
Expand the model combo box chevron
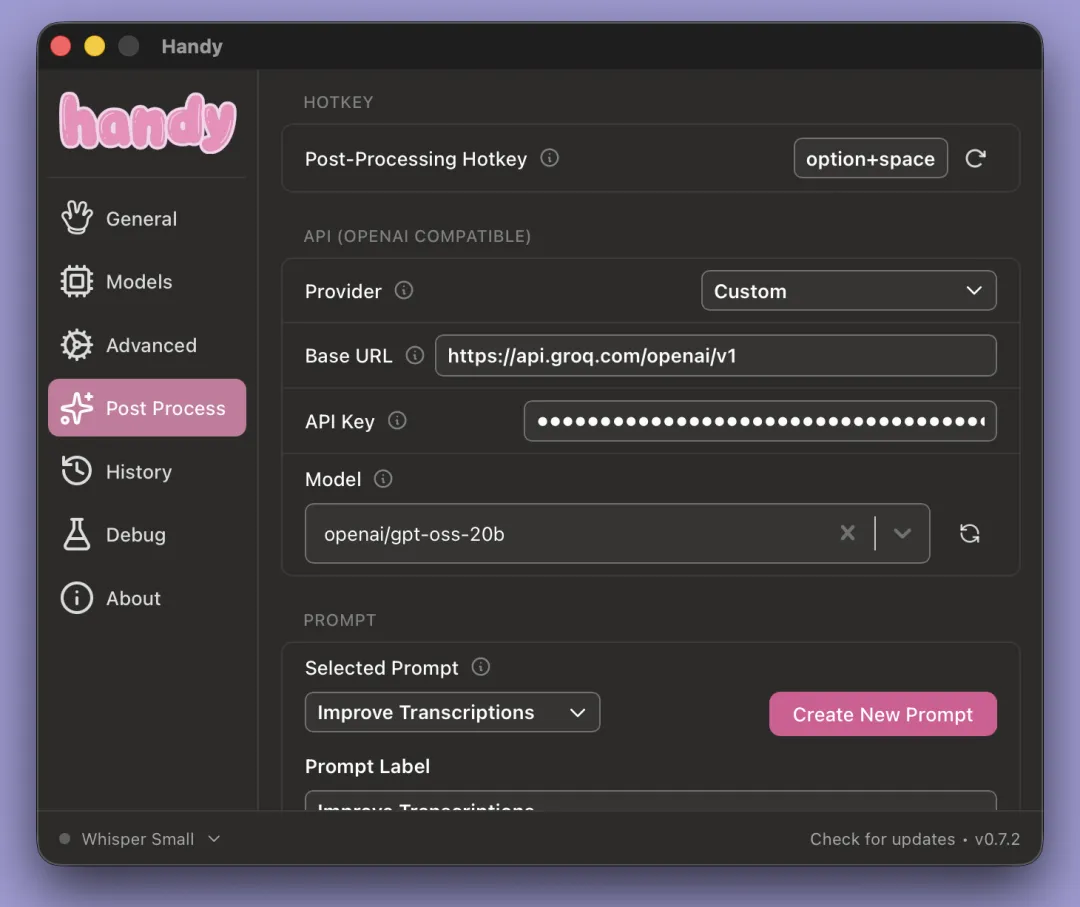click(902, 533)
